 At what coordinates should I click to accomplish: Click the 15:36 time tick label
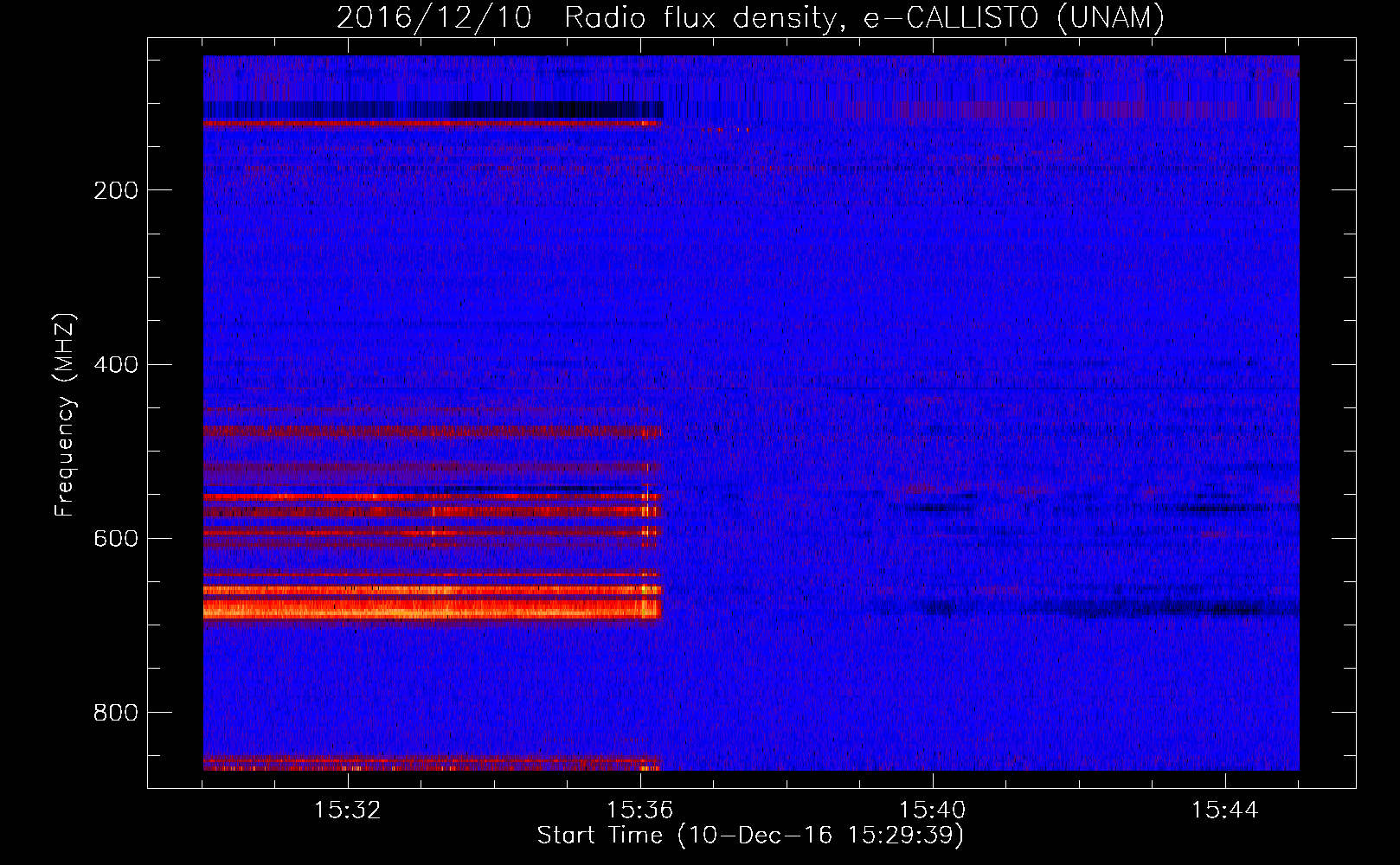pyautogui.click(x=640, y=811)
